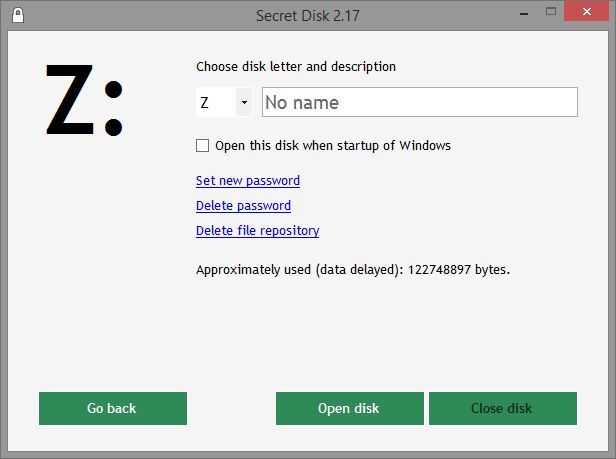
Task: Open the Set new password link
Action: click(248, 181)
